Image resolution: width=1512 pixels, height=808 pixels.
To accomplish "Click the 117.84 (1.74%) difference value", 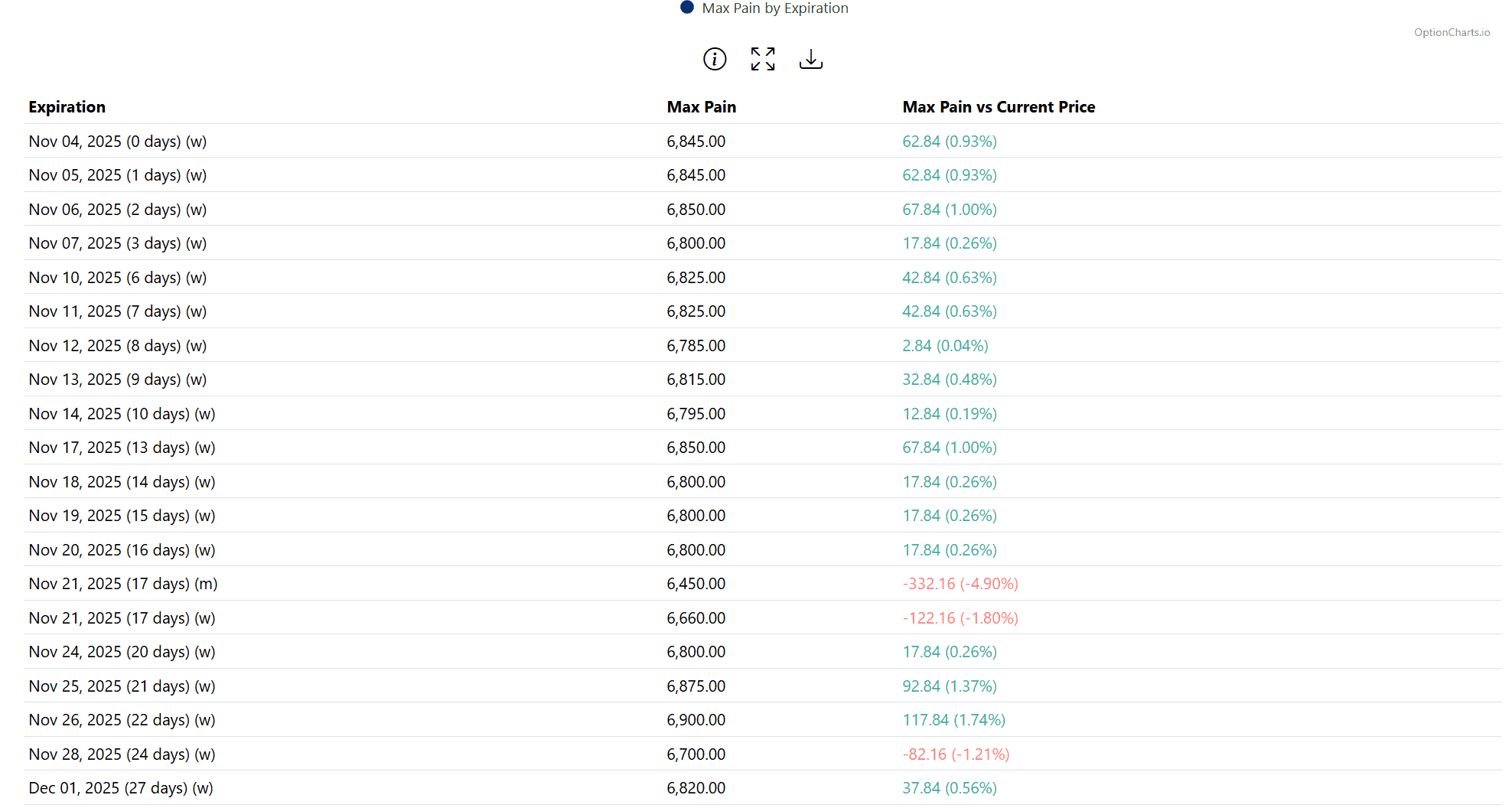I will (x=953, y=720).
